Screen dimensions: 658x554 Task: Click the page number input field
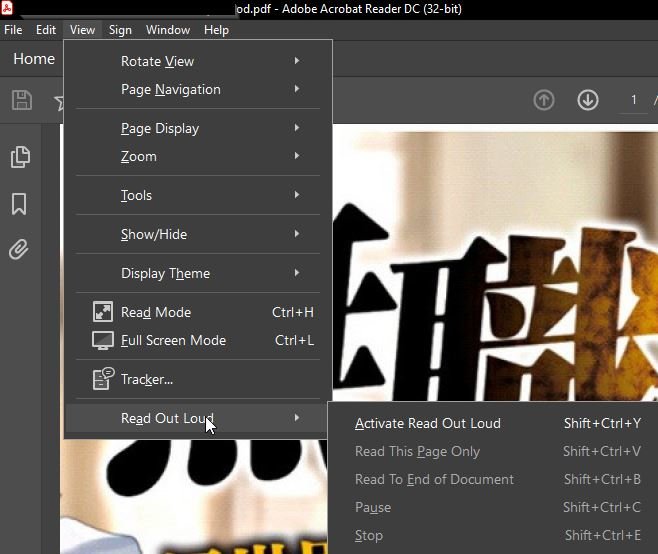click(x=633, y=100)
